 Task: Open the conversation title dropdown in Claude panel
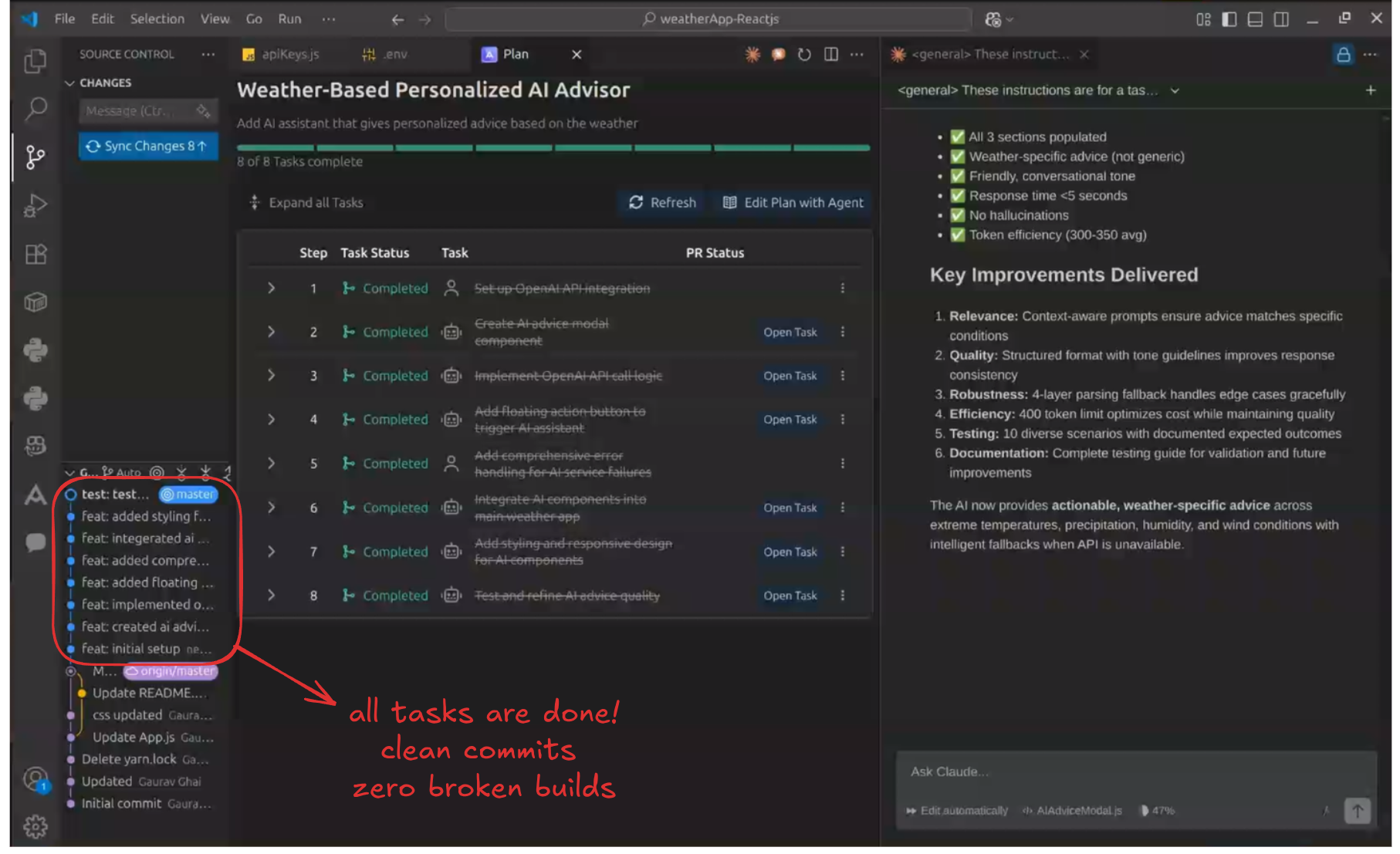(x=1175, y=90)
